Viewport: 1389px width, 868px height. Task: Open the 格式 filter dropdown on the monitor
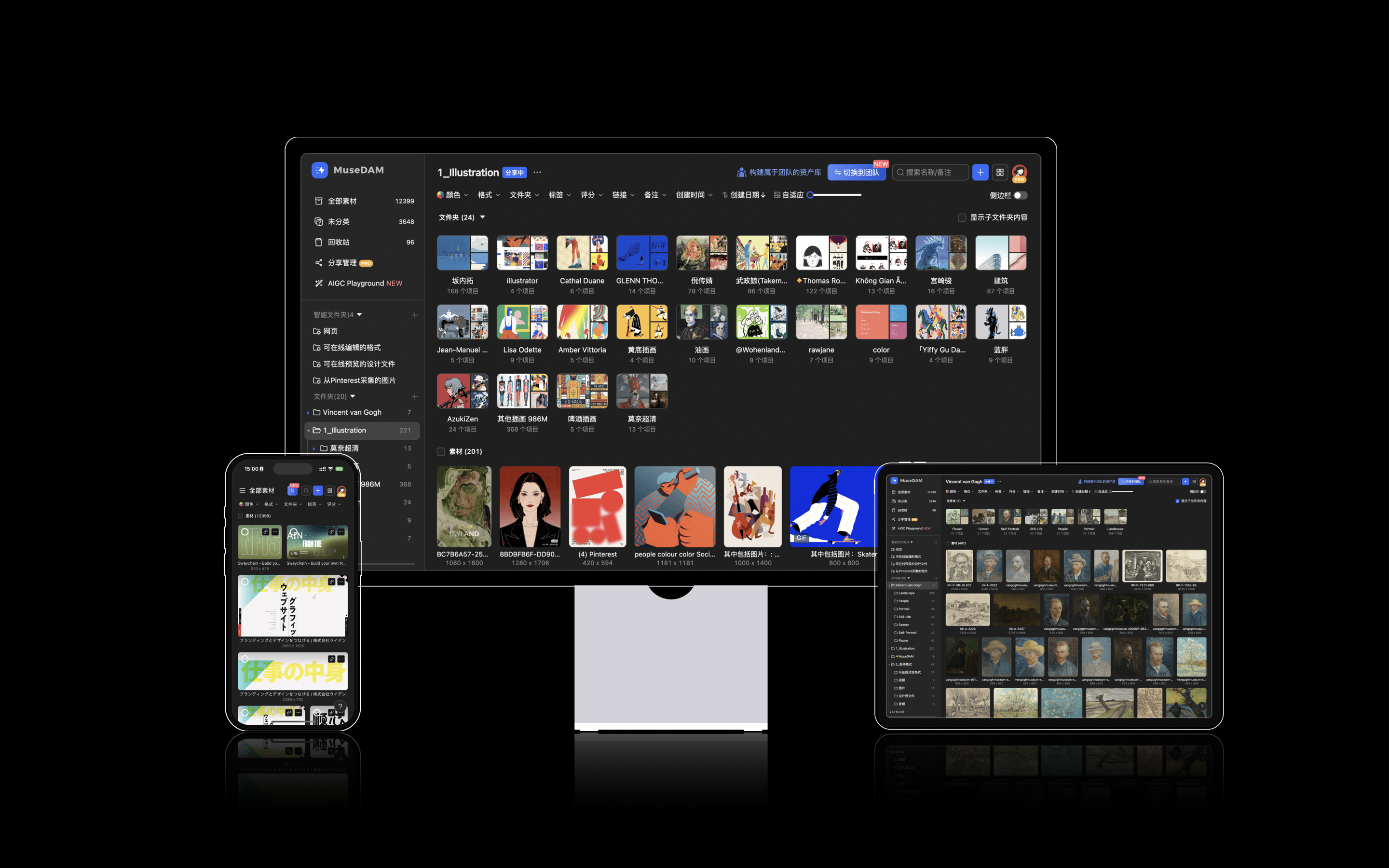click(489, 195)
